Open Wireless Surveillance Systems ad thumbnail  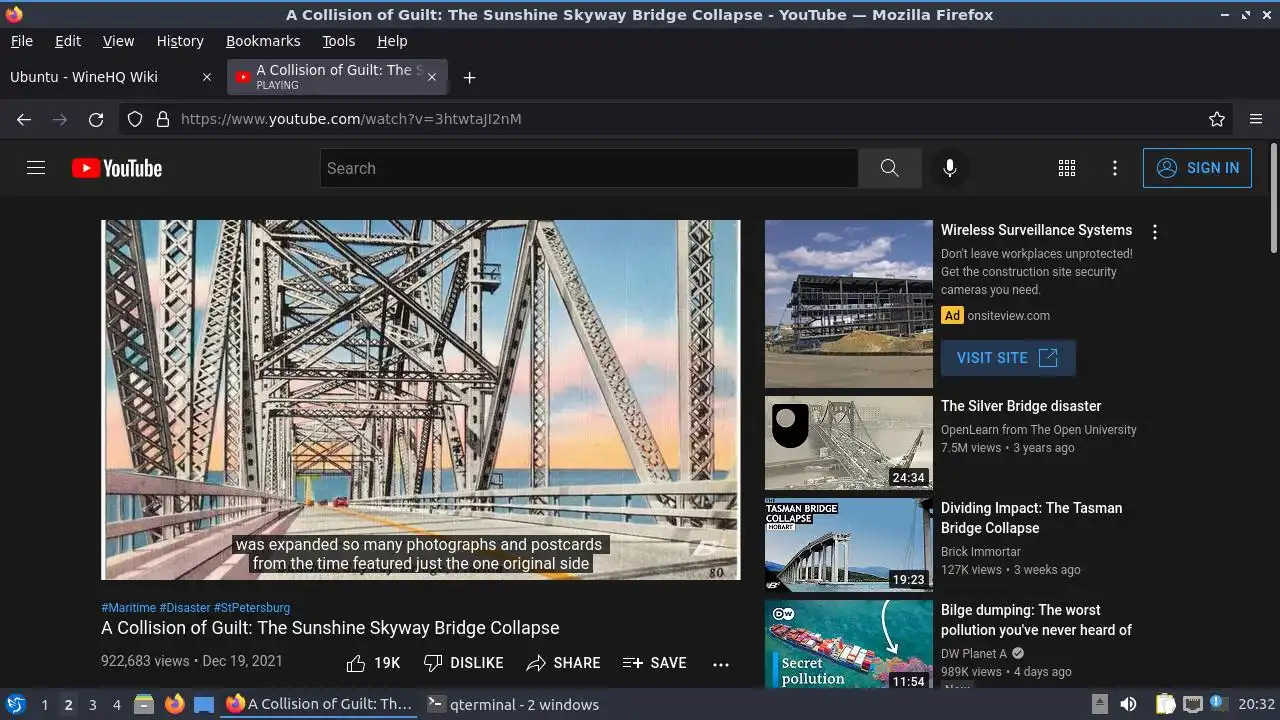848,304
